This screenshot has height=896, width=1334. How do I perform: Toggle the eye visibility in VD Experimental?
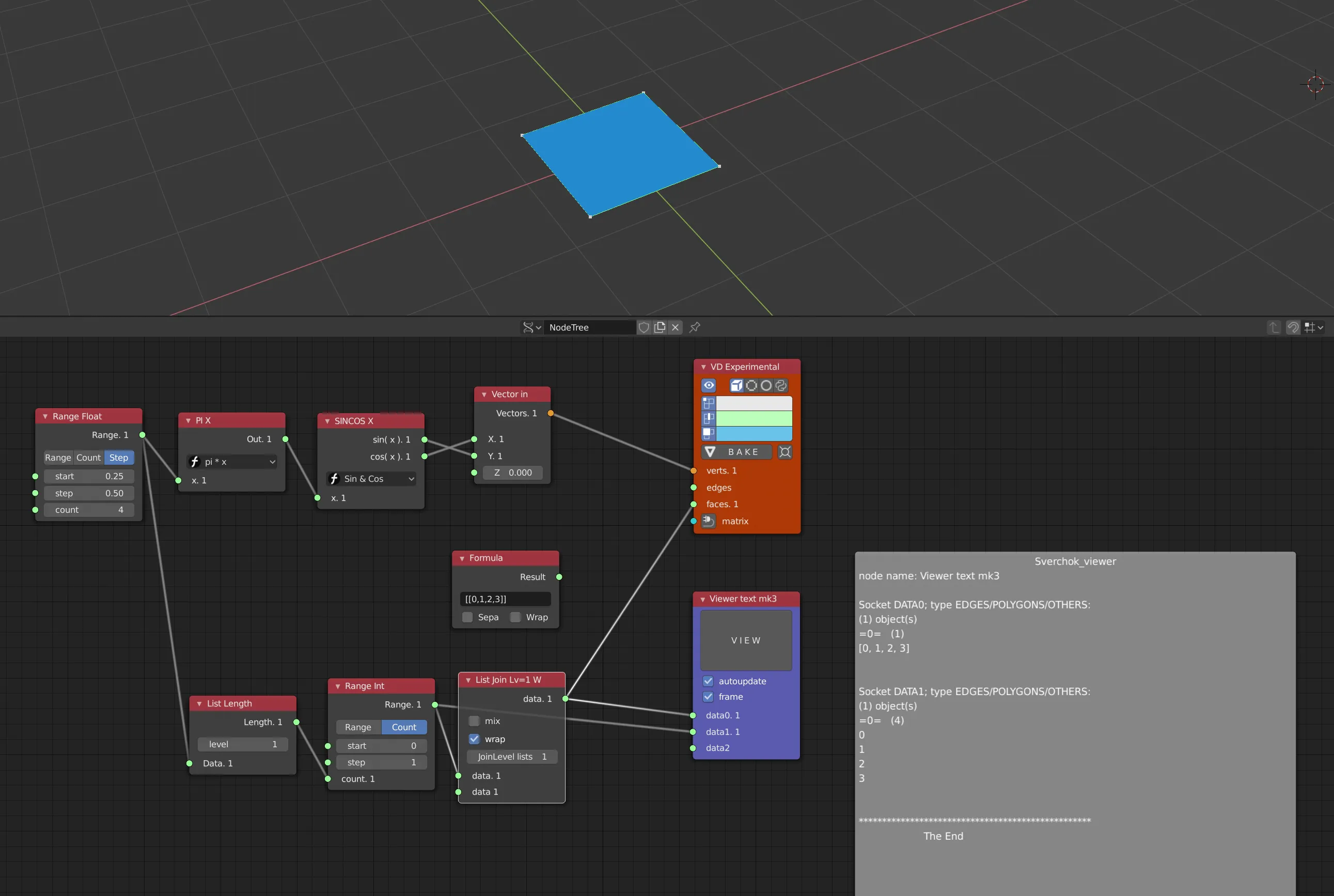[709, 385]
